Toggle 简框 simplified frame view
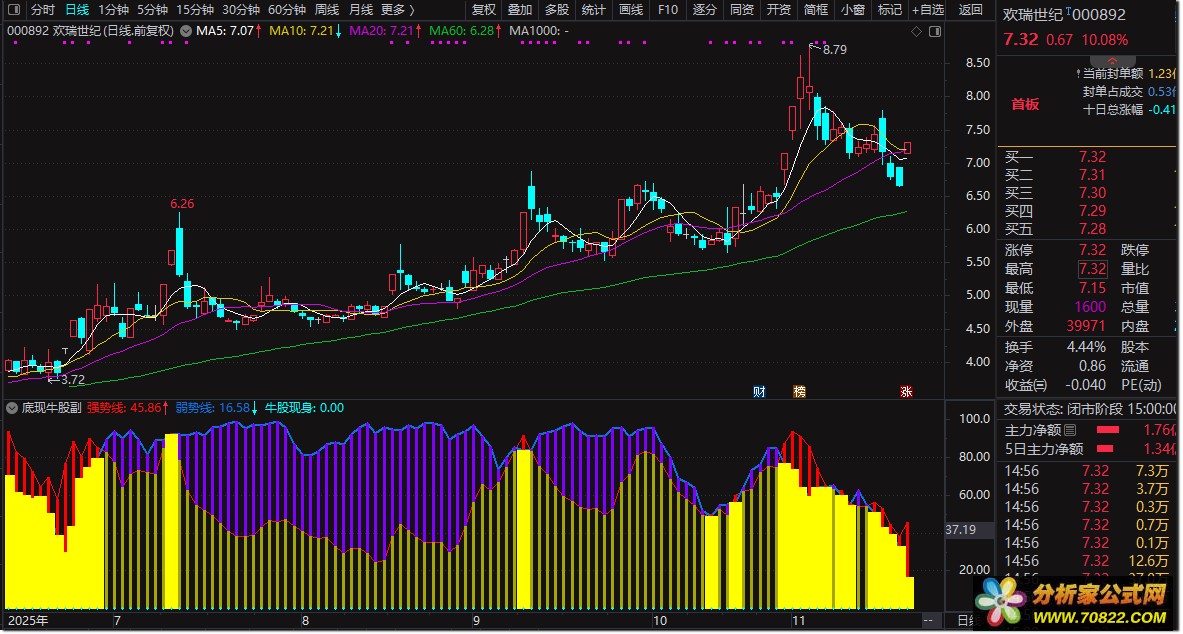 click(816, 10)
